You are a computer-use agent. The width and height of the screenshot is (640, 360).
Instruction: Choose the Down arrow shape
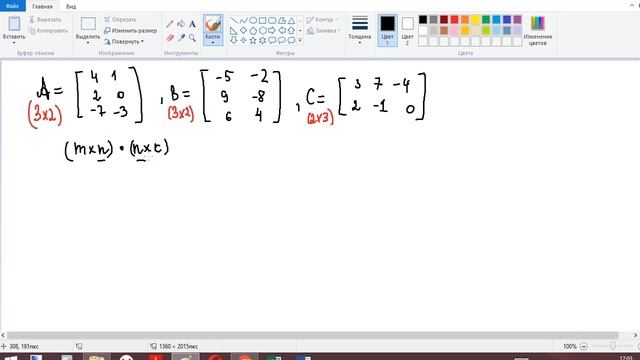click(x=234, y=40)
